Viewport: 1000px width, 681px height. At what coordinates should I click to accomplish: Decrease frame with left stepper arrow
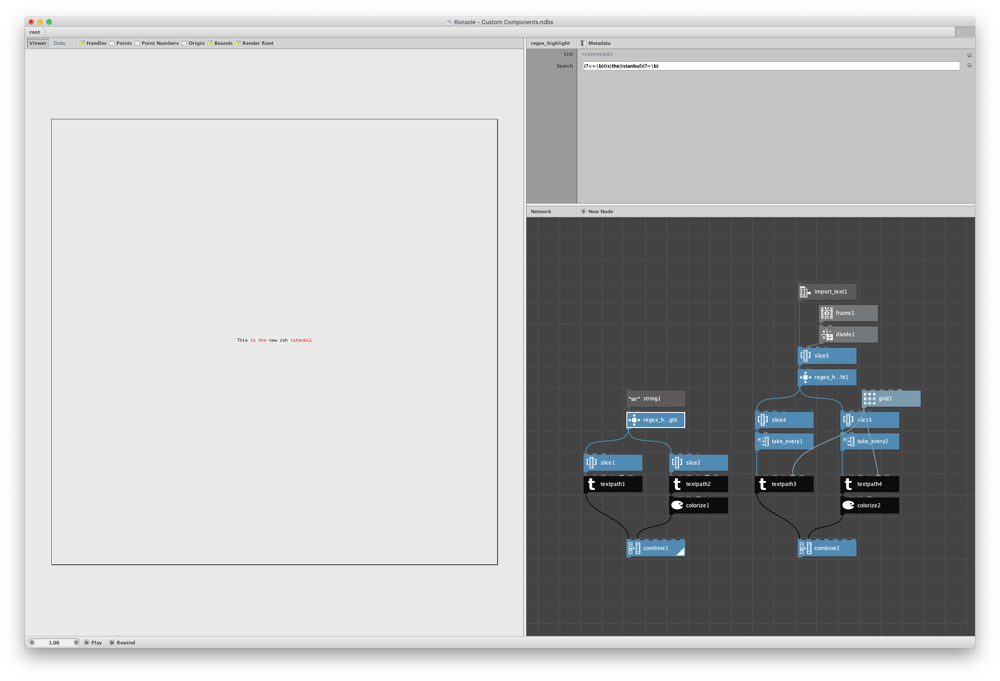tap(32, 643)
